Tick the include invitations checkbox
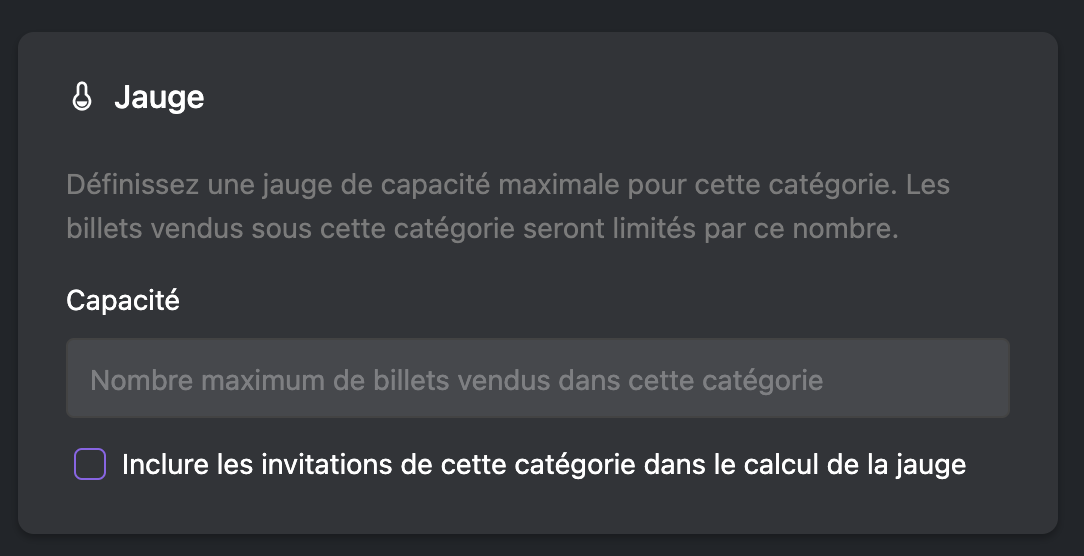This screenshot has height=556, width=1084. click(x=90, y=464)
